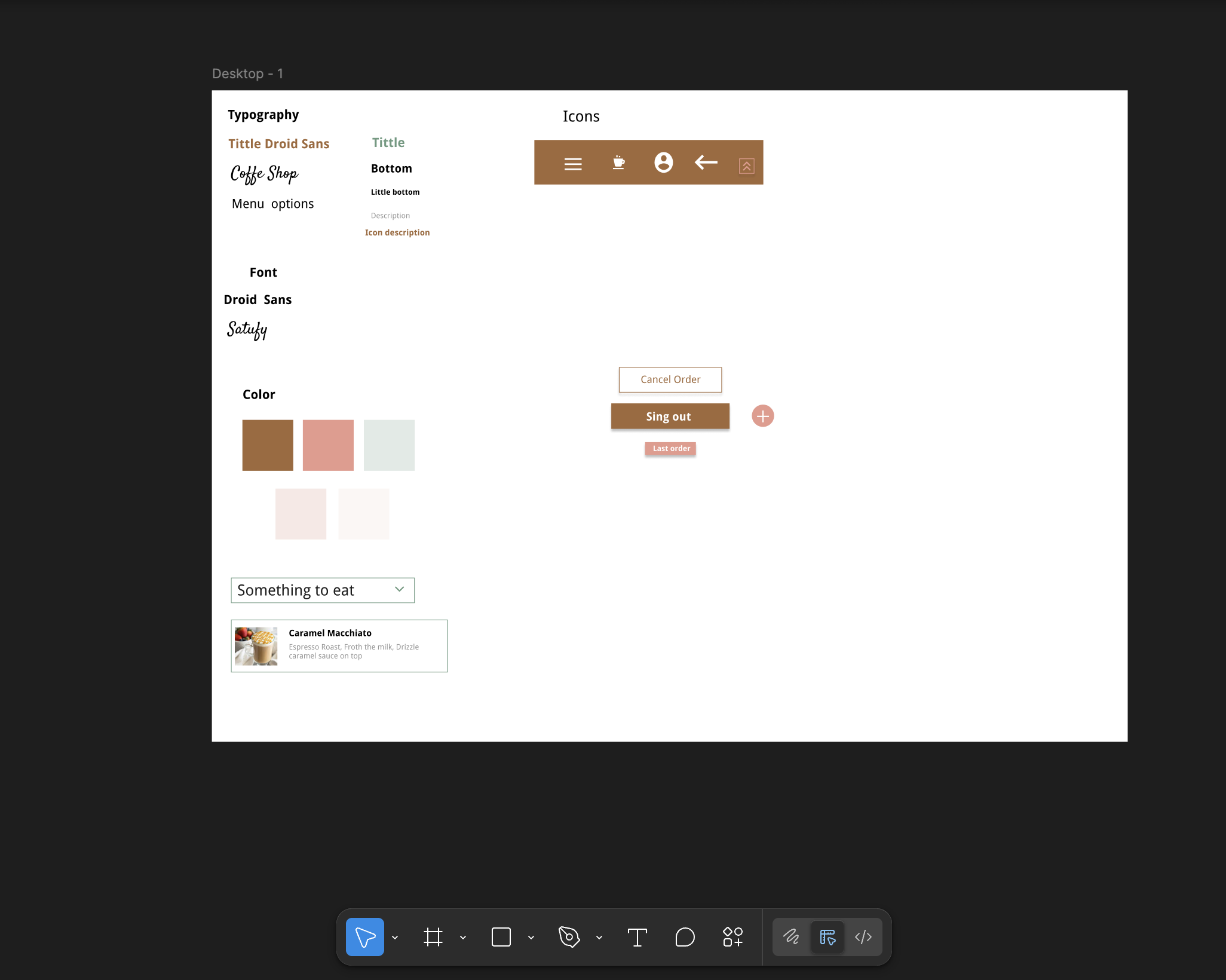This screenshot has width=1226, height=980.
Task: Select the Comment tool
Action: click(685, 937)
